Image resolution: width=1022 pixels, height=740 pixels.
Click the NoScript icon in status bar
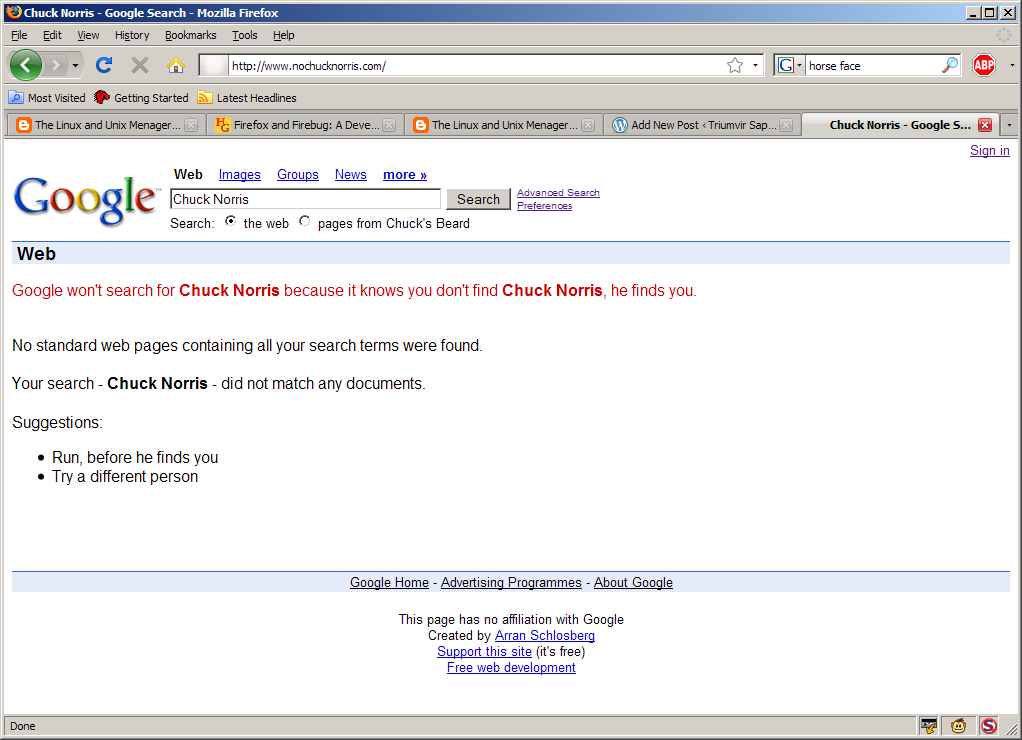(x=989, y=726)
